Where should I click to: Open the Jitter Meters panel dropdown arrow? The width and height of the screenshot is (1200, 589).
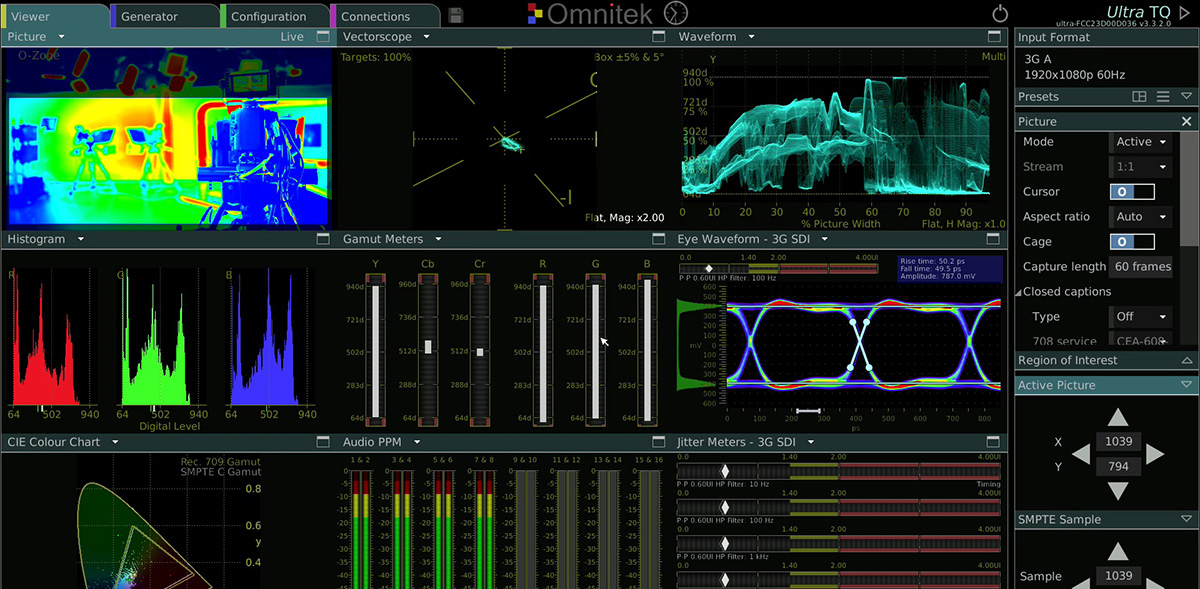pyautogui.click(x=812, y=441)
